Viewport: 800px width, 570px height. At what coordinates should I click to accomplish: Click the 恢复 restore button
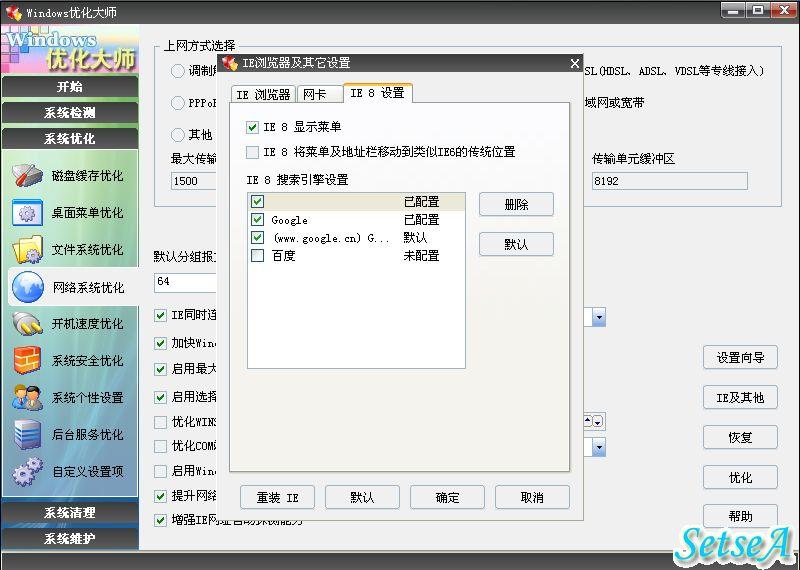tap(740, 437)
